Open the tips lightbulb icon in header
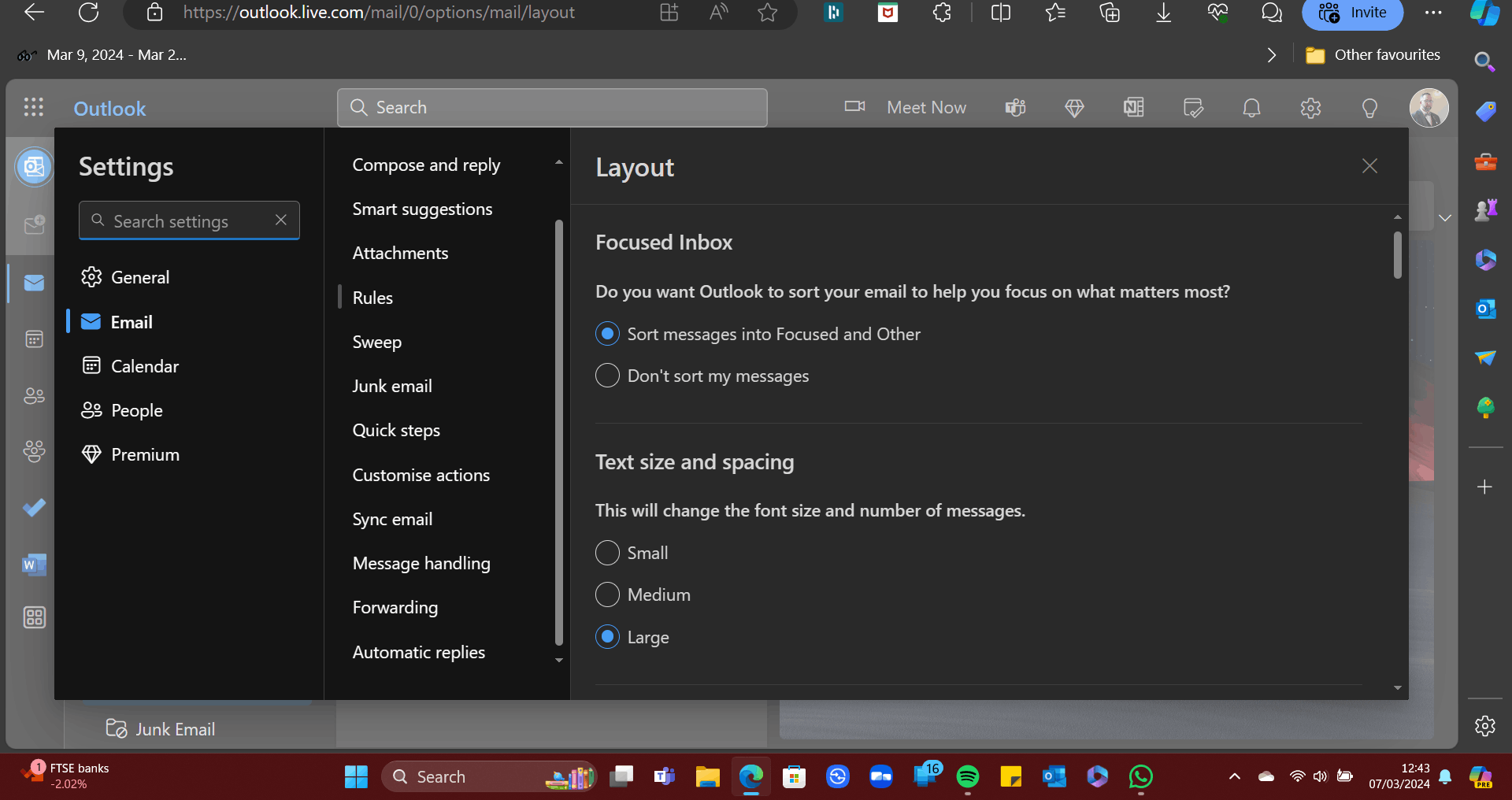1512x800 pixels. coord(1369,108)
